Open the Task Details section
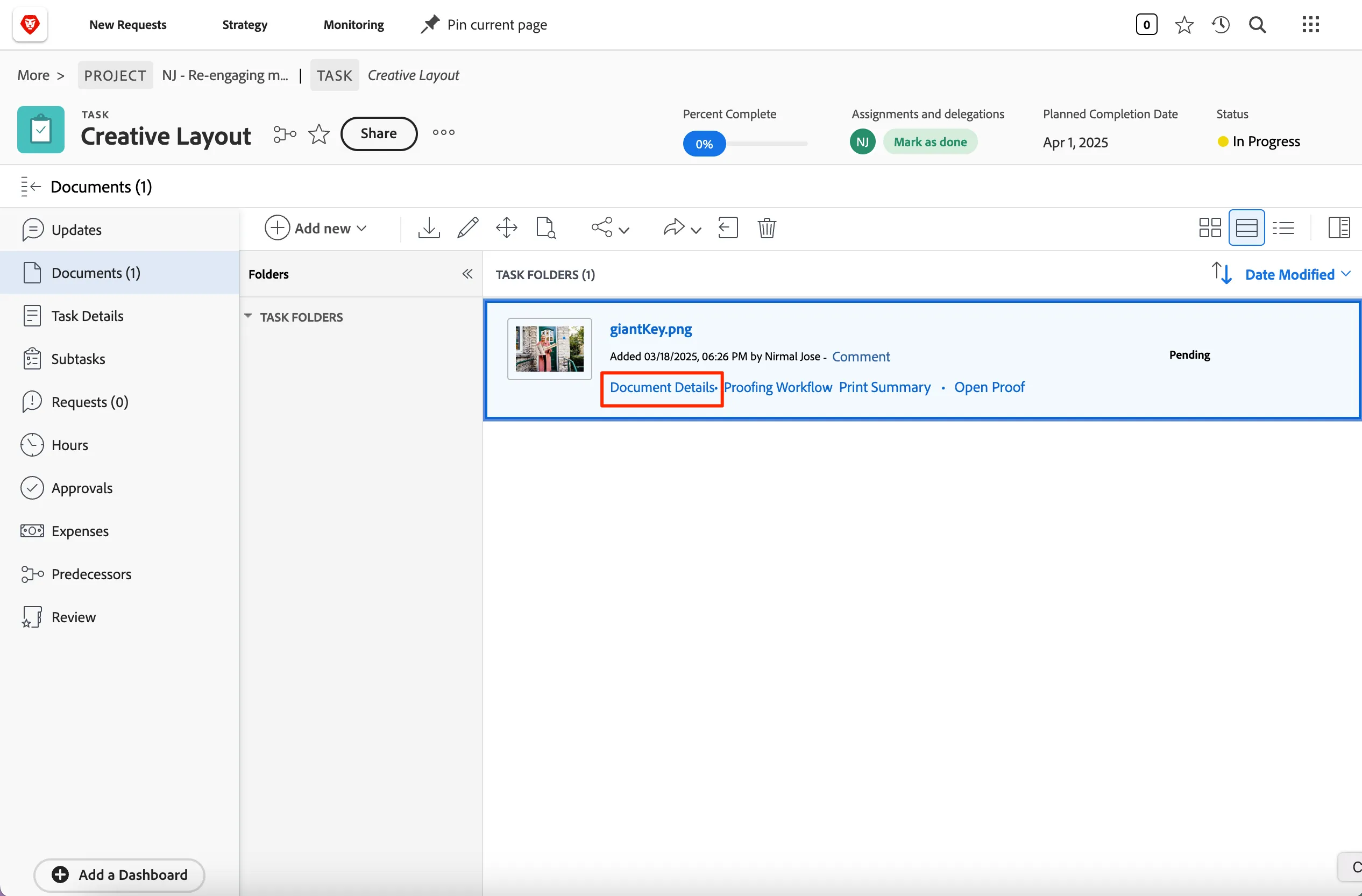This screenshot has height=896, width=1362. coord(119,316)
